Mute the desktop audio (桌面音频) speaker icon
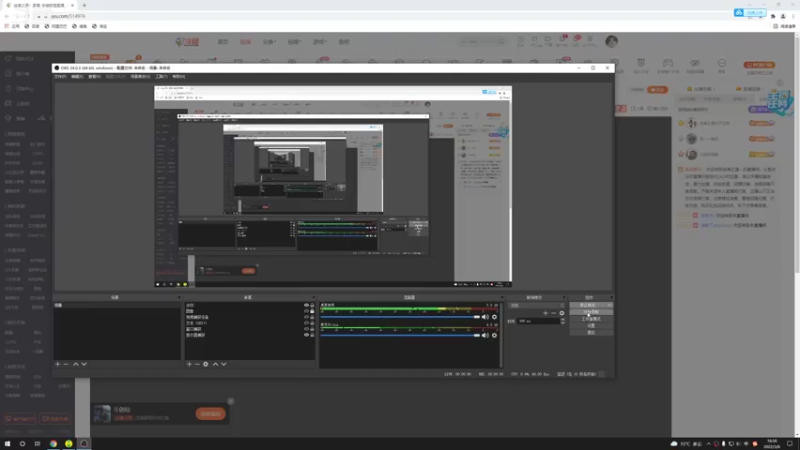 (x=485, y=317)
